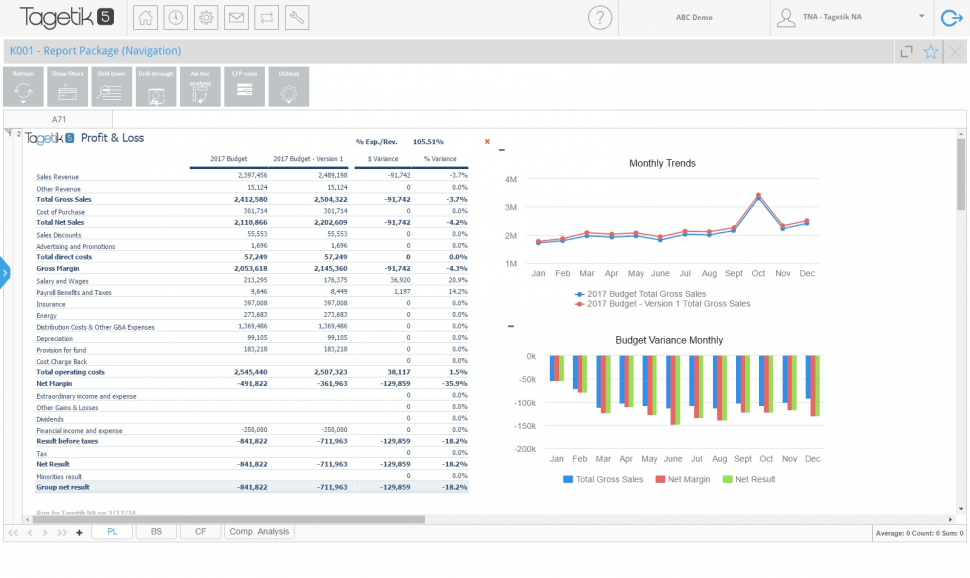Viewport: 970px width, 578px height.
Task: Open the Utilities toolbar menu
Action: (x=289, y=87)
